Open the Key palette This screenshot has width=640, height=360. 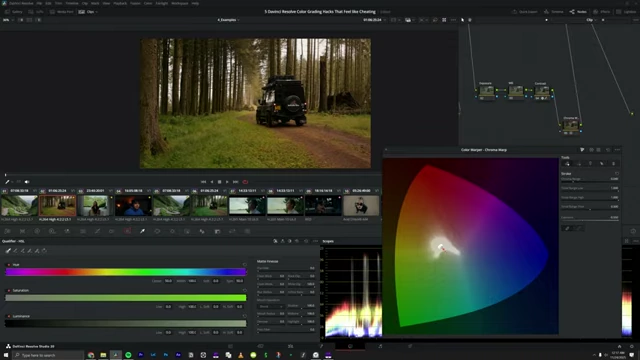(217, 231)
